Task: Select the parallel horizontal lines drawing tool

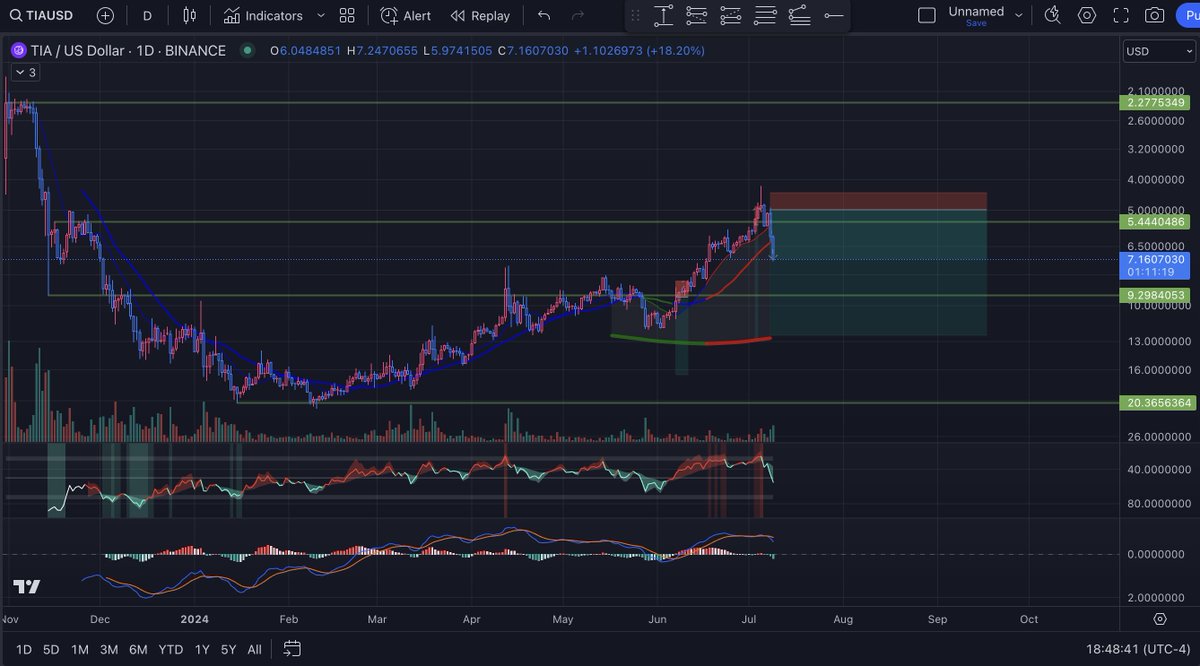Action: coord(765,16)
